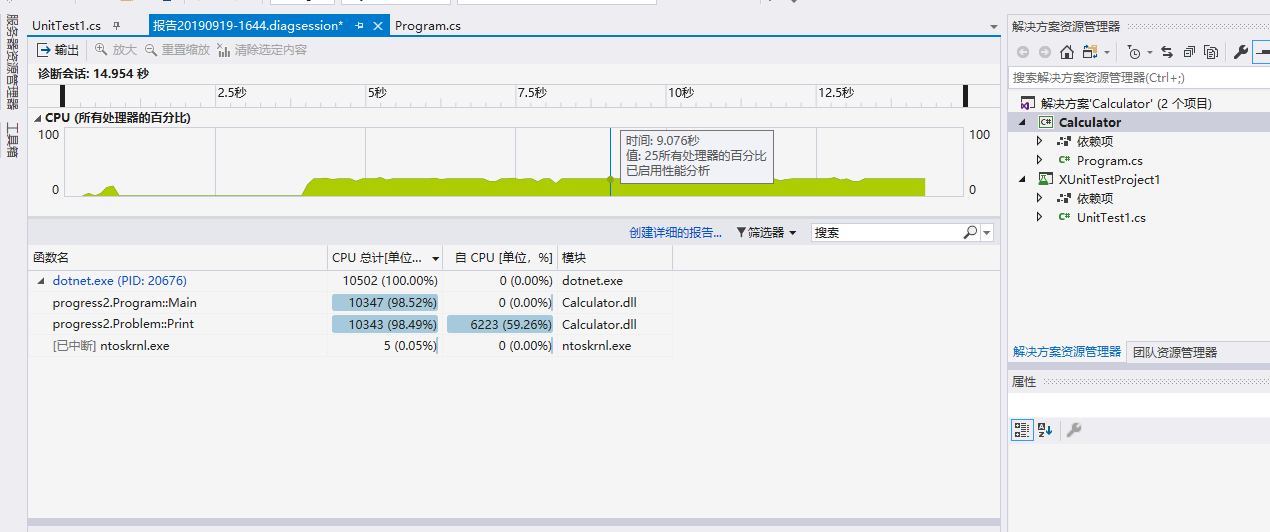The image size is (1270, 532).
Task: Toggle pin on the diagsession tab
Action: click(359, 26)
